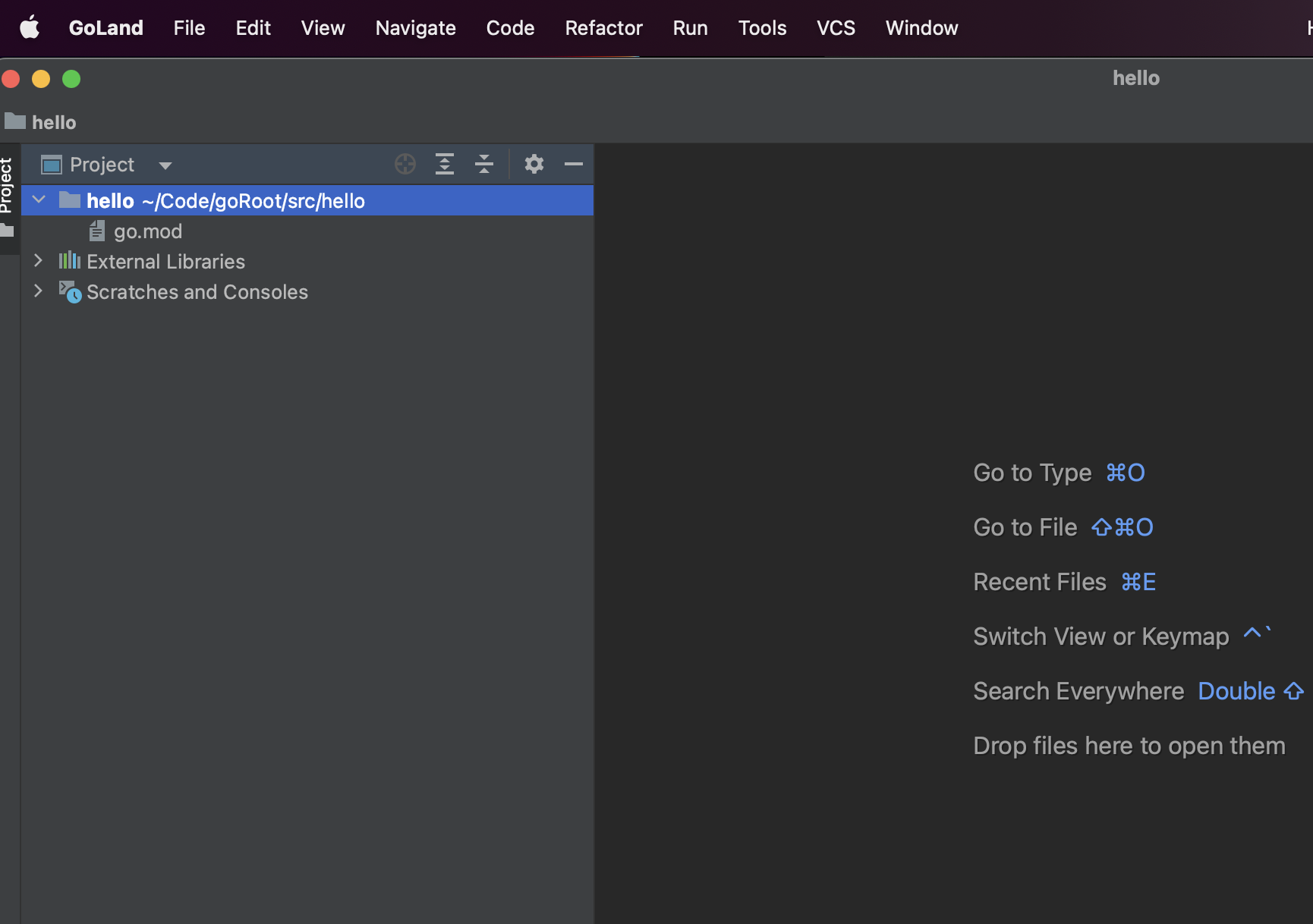Click the hello window title text
This screenshot has height=924, width=1313.
point(1136,78)
